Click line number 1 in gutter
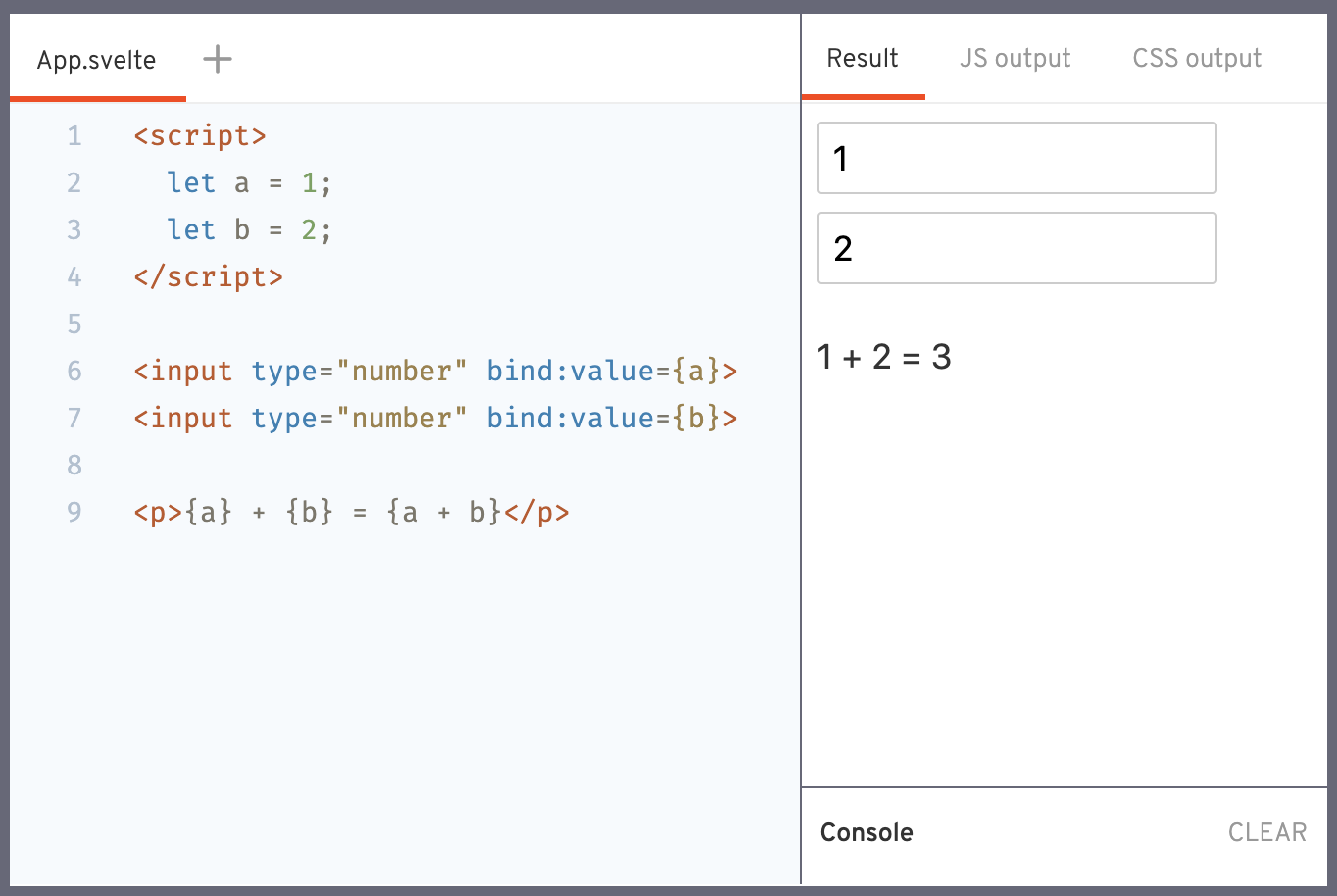This screenshot has height=896, width=1337. pyautogui.click(x=74, y=135)
